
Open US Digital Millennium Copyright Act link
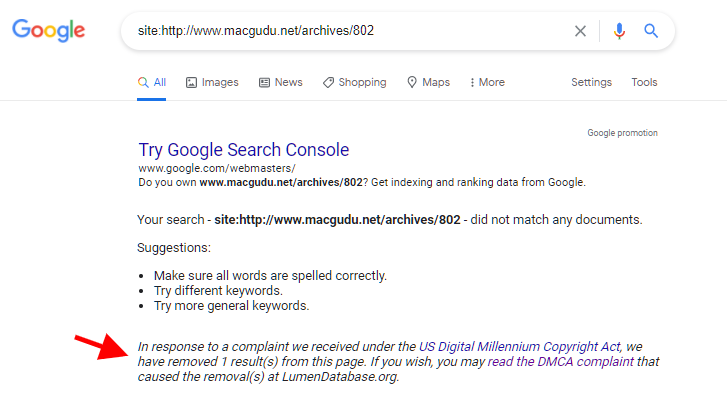tap(519, 346)
